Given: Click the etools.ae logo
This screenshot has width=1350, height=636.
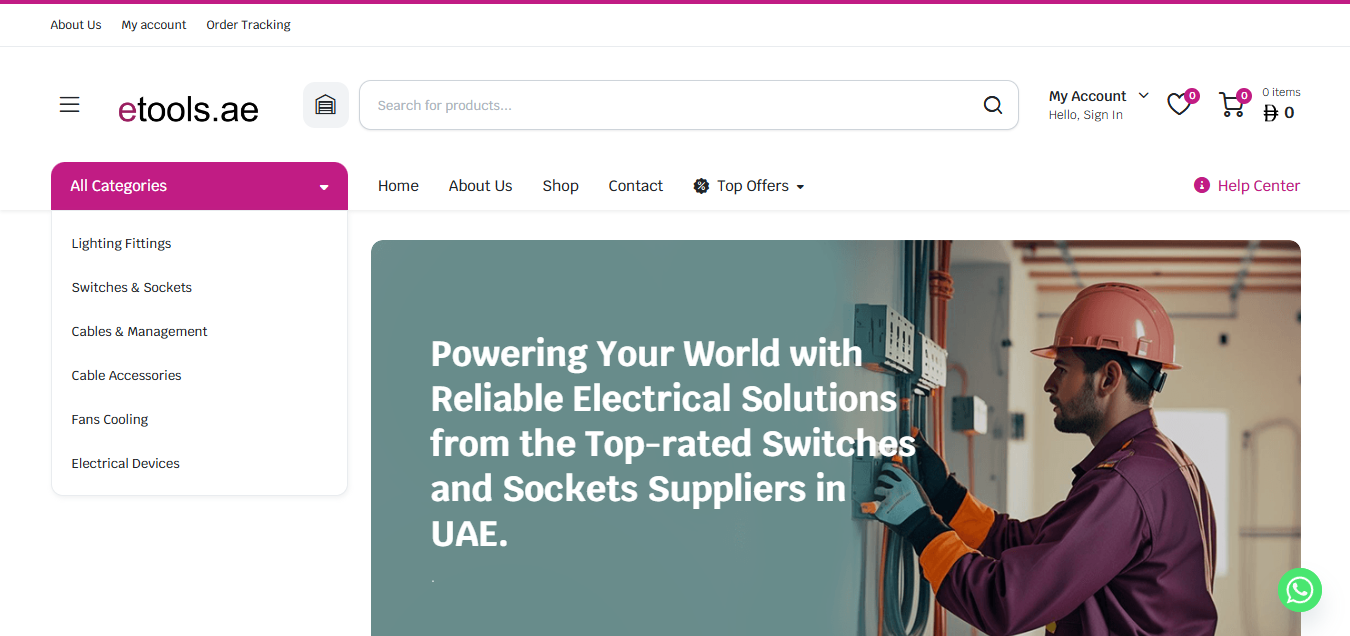Looking at the screenshot, I should [188, 109].
